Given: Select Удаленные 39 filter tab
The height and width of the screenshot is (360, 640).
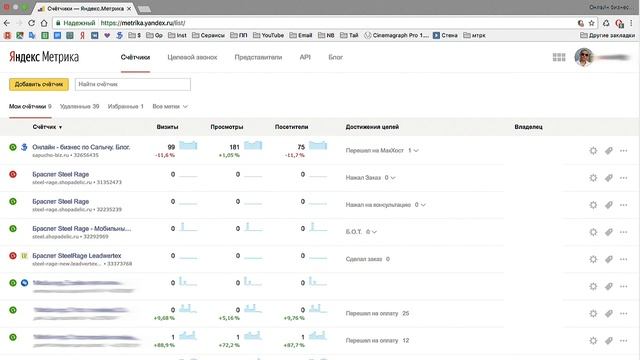Looking at the screenshot, I should click(x=80, y=107).
